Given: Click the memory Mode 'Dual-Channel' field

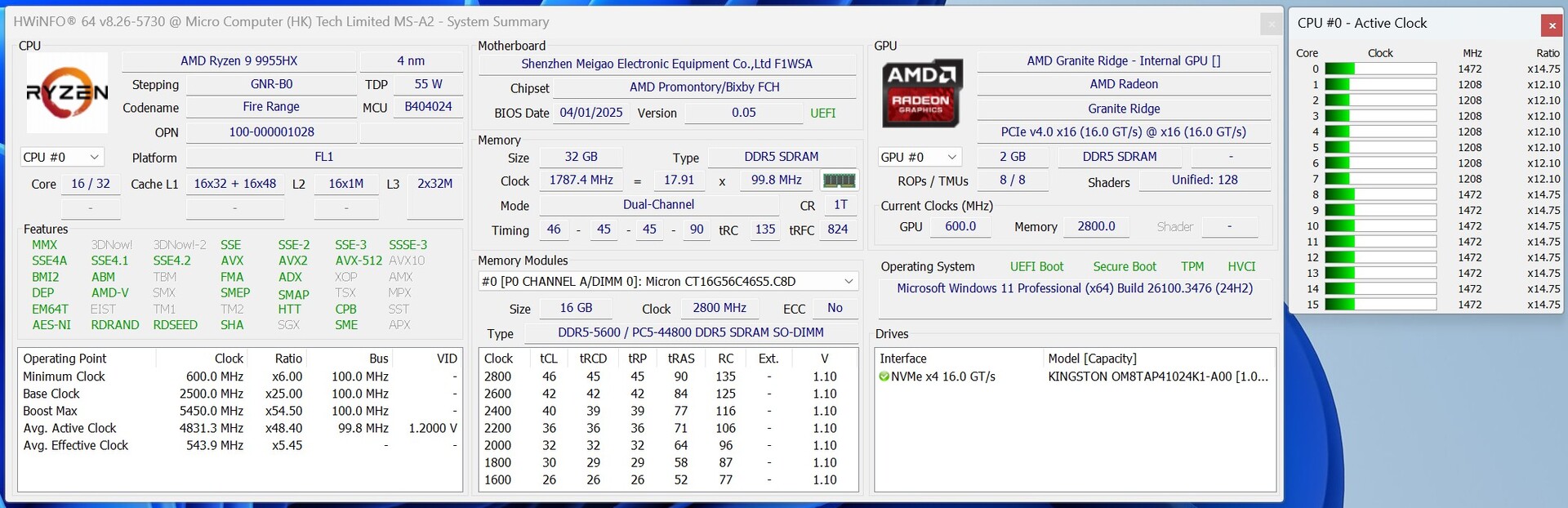Looking at the screenshot, I should point(659,205).
